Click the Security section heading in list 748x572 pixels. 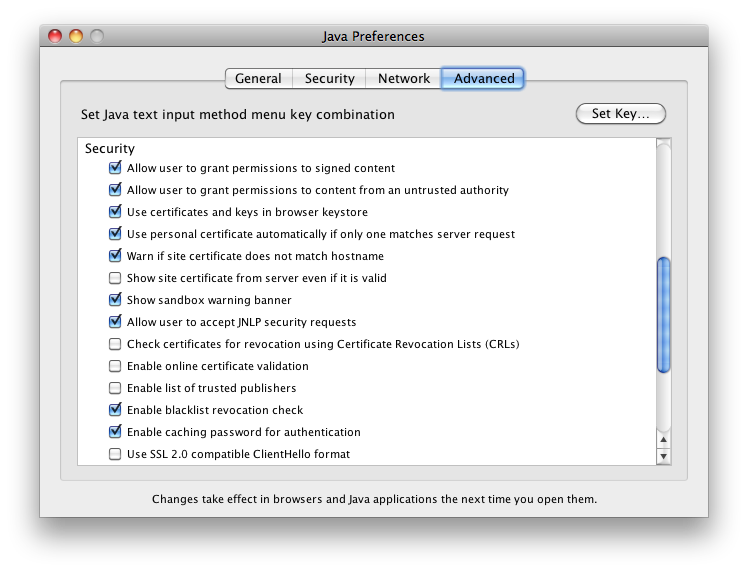click(110, 148)
